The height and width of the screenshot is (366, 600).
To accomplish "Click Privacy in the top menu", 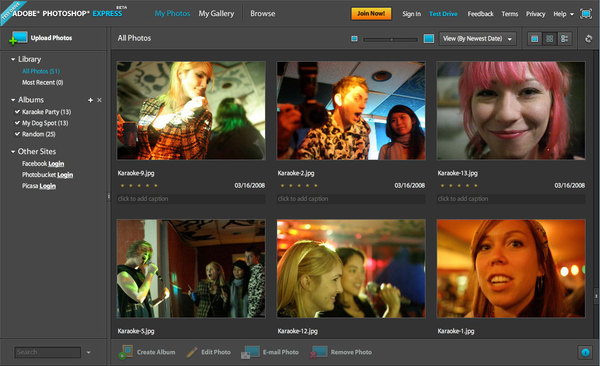I will [535, 14].
